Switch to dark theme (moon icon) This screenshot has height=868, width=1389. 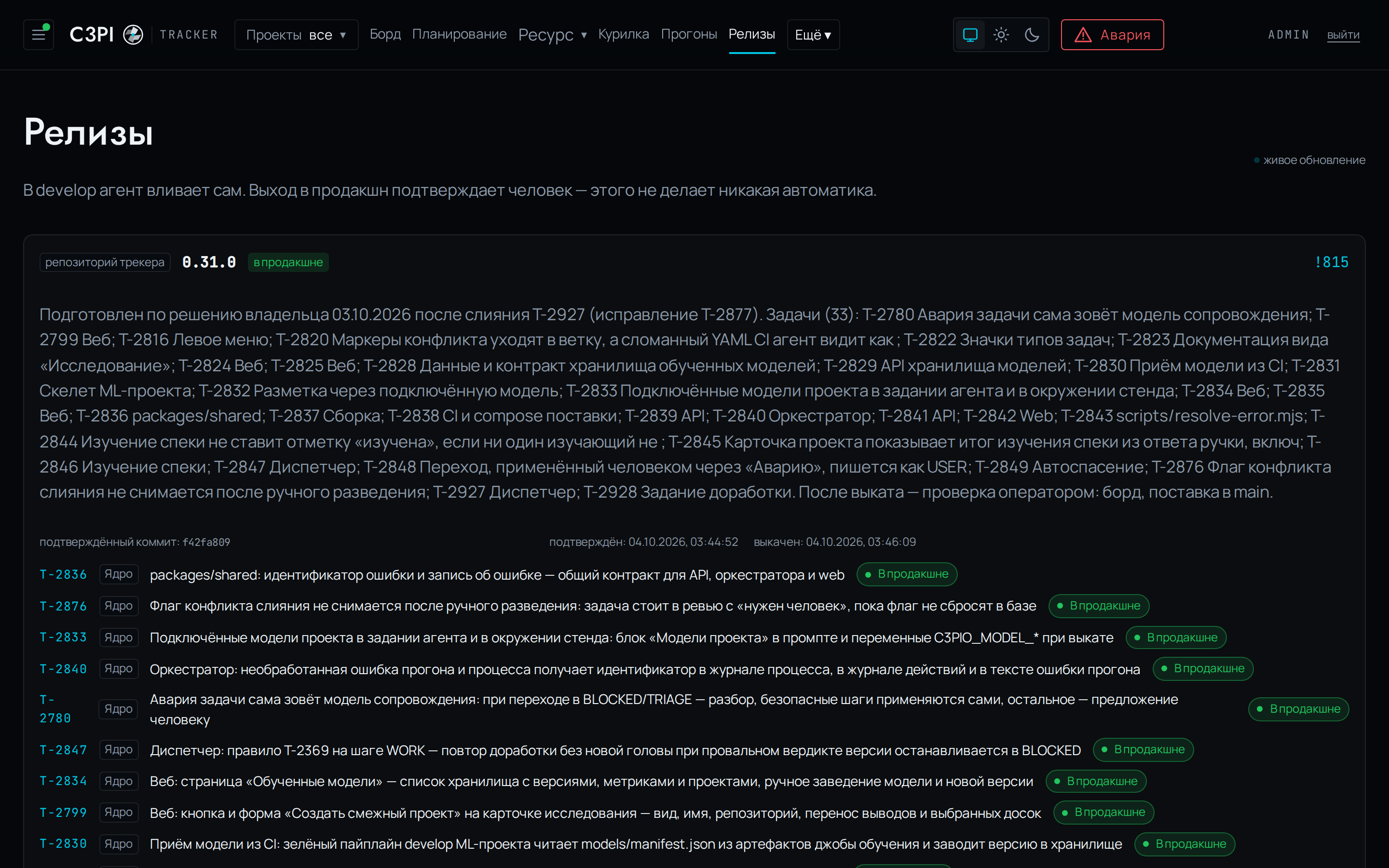pos(1032,34)
